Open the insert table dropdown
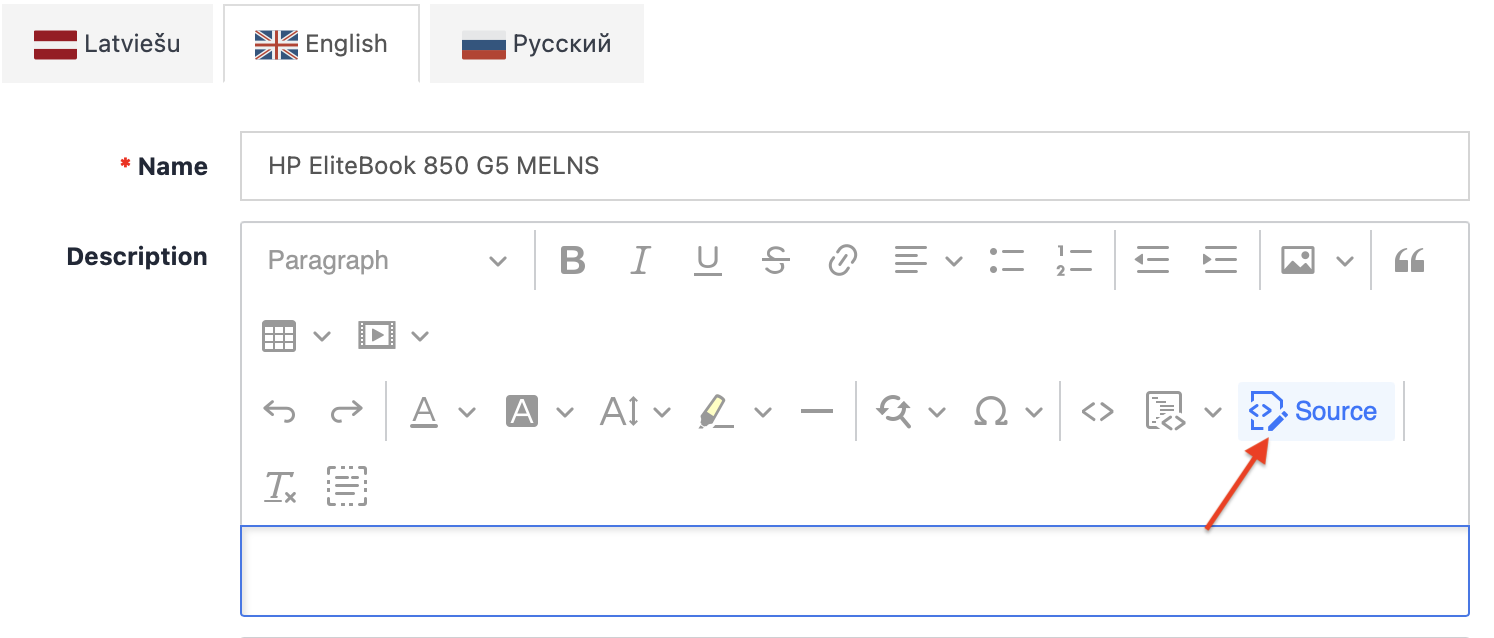1494x638 pixels. [x=321, y=336]
